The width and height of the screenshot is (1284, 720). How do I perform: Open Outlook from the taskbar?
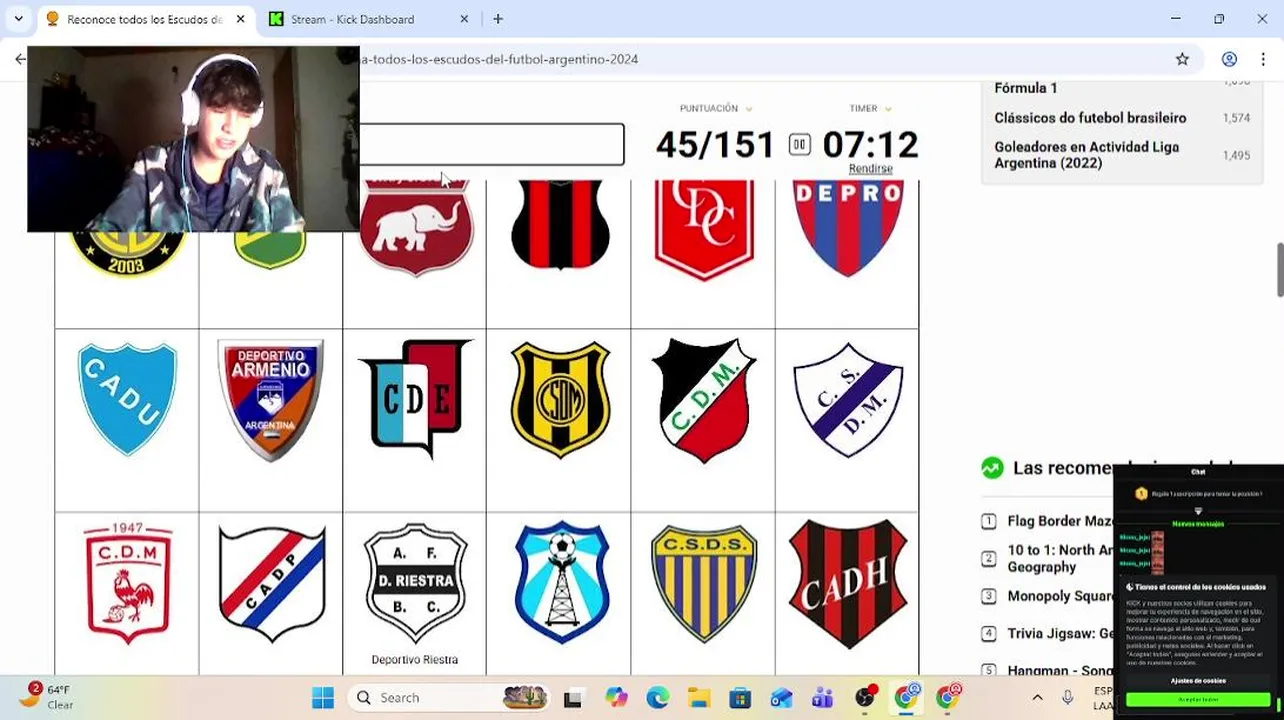pos(781,698)
